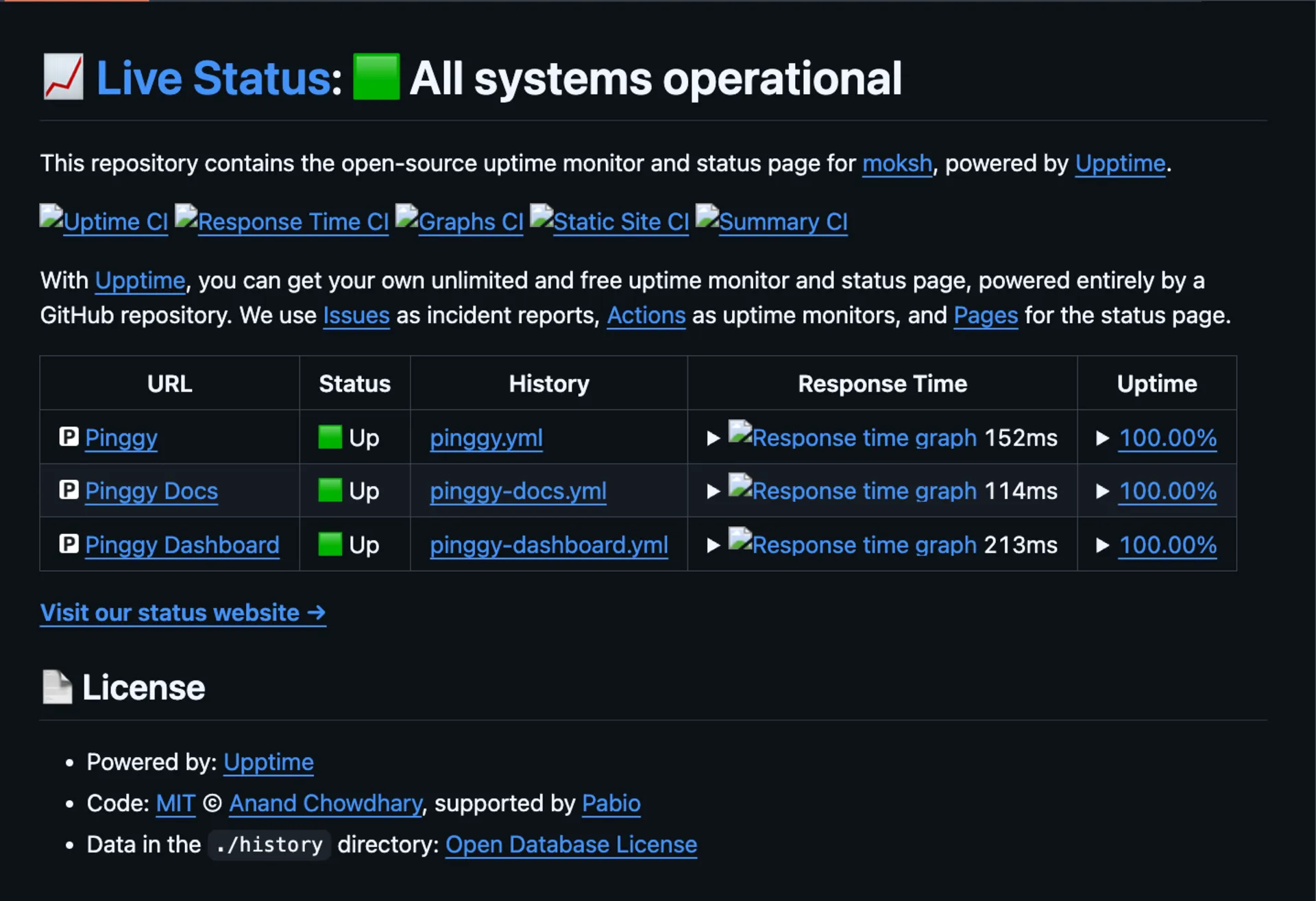Click the chart icon next to Live Status

coord(63,77)
